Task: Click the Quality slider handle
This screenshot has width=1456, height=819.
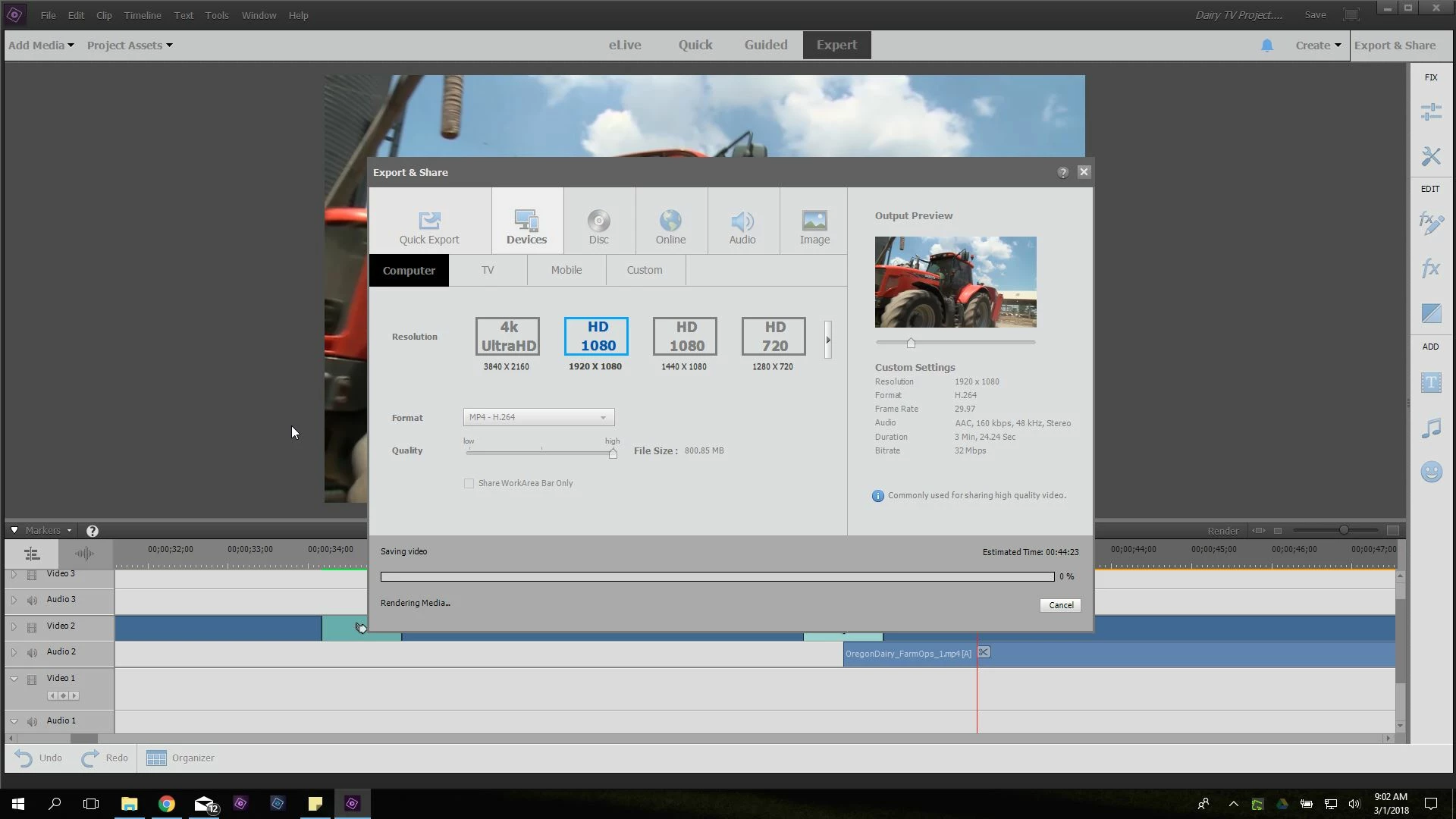Action: tap(613, 453)
